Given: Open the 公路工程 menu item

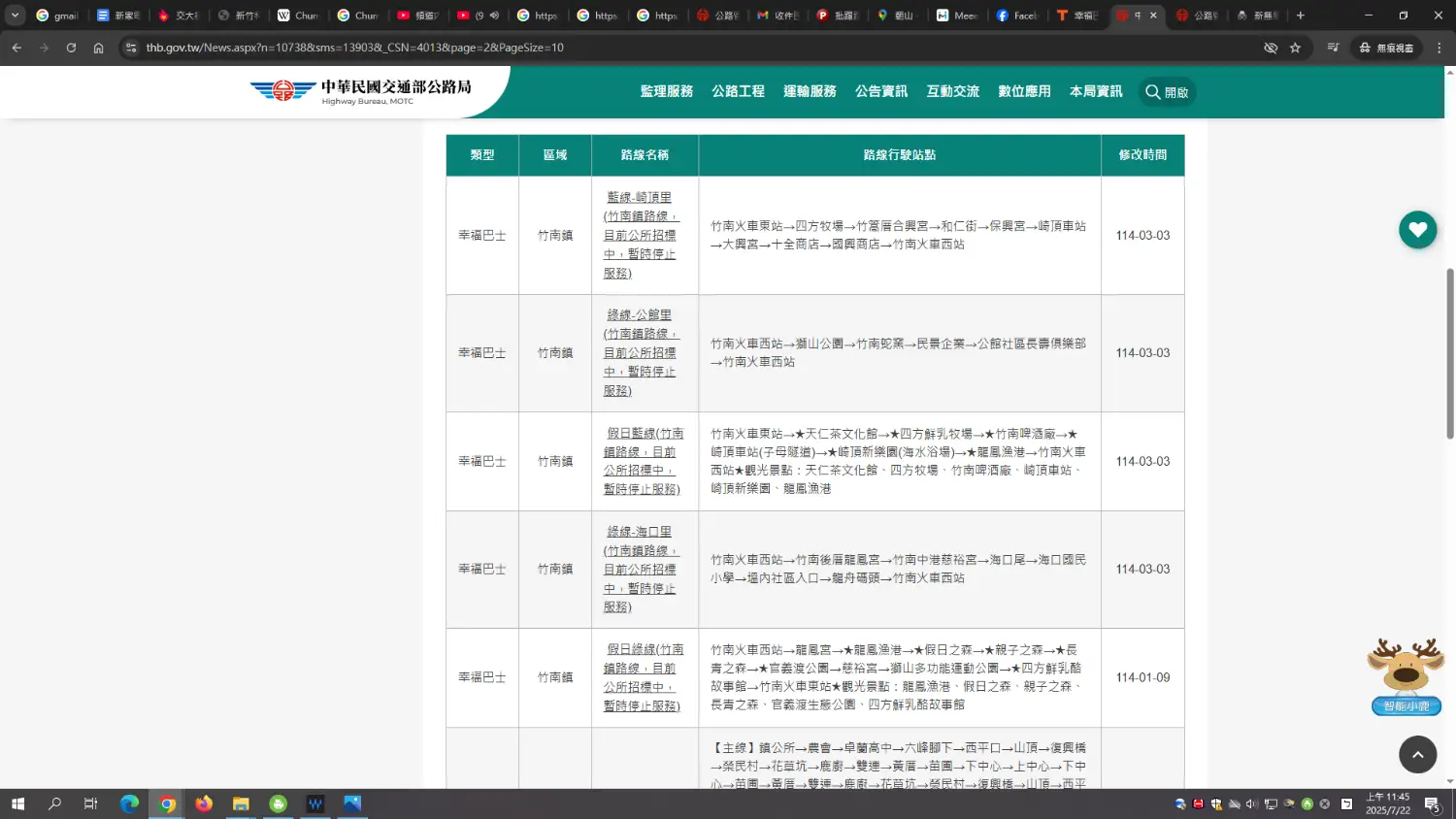Looking at the screenshot, I should tap(738, 91).
